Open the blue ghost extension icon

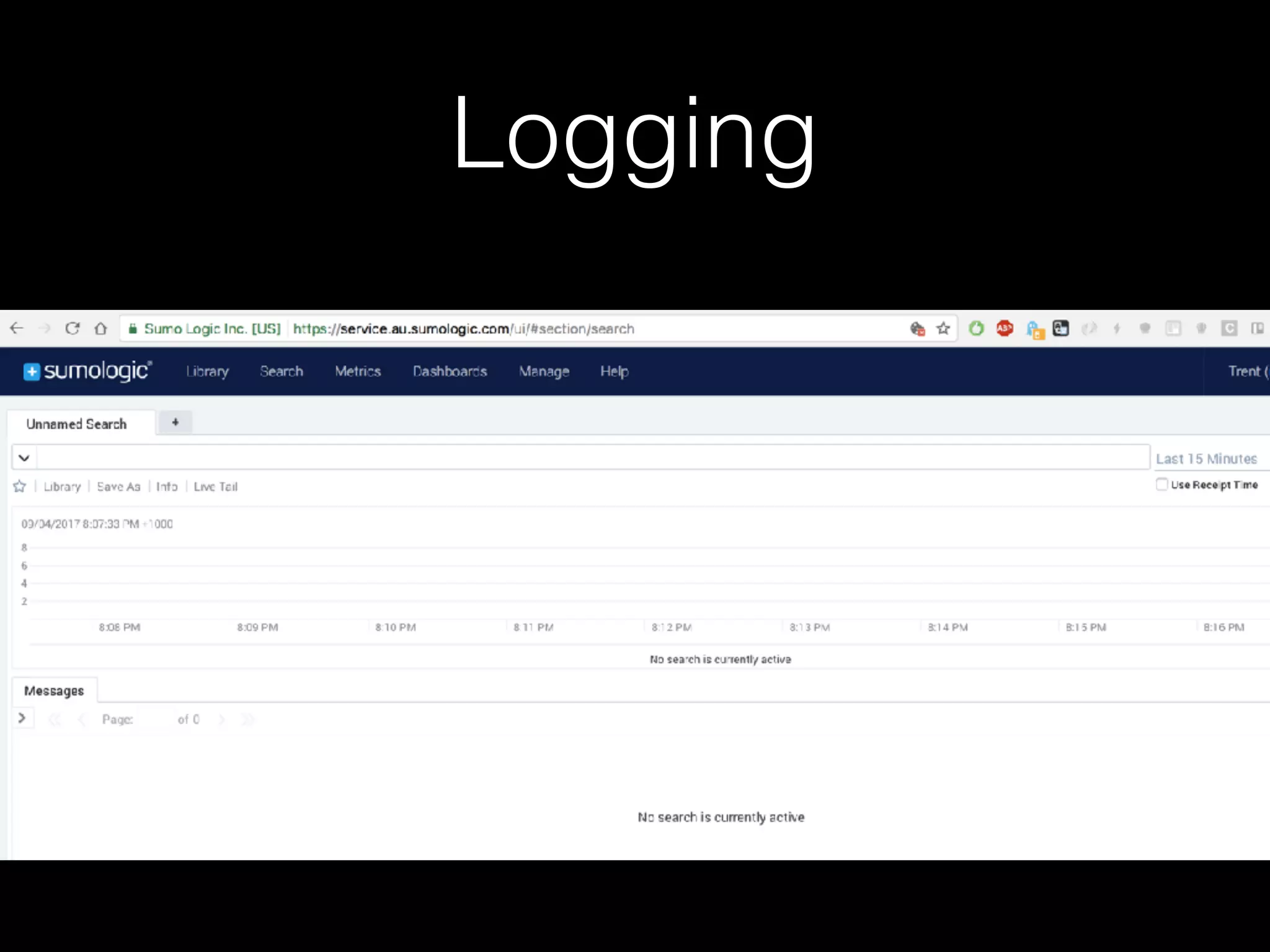pyautogui.click(x=1034, y=330)
